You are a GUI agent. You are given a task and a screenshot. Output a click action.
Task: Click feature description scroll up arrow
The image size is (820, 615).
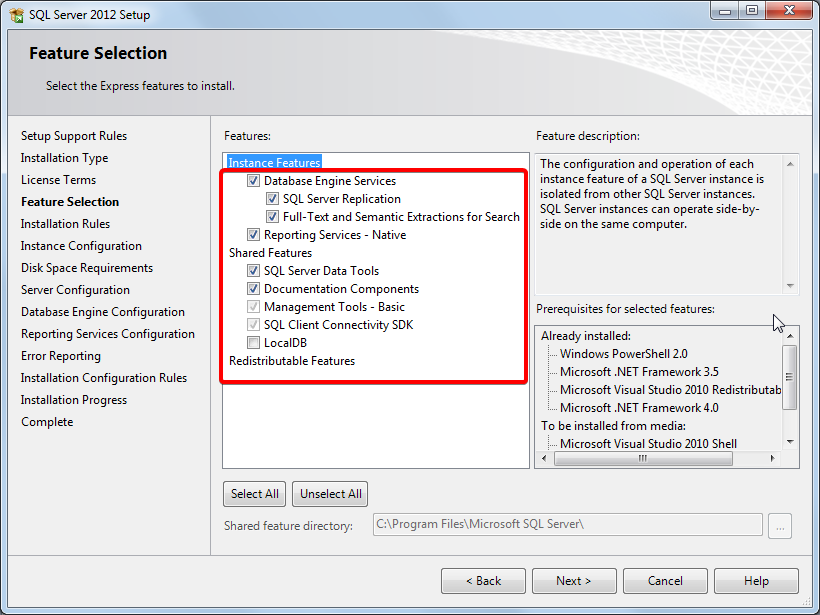click(x=790, y=164)
